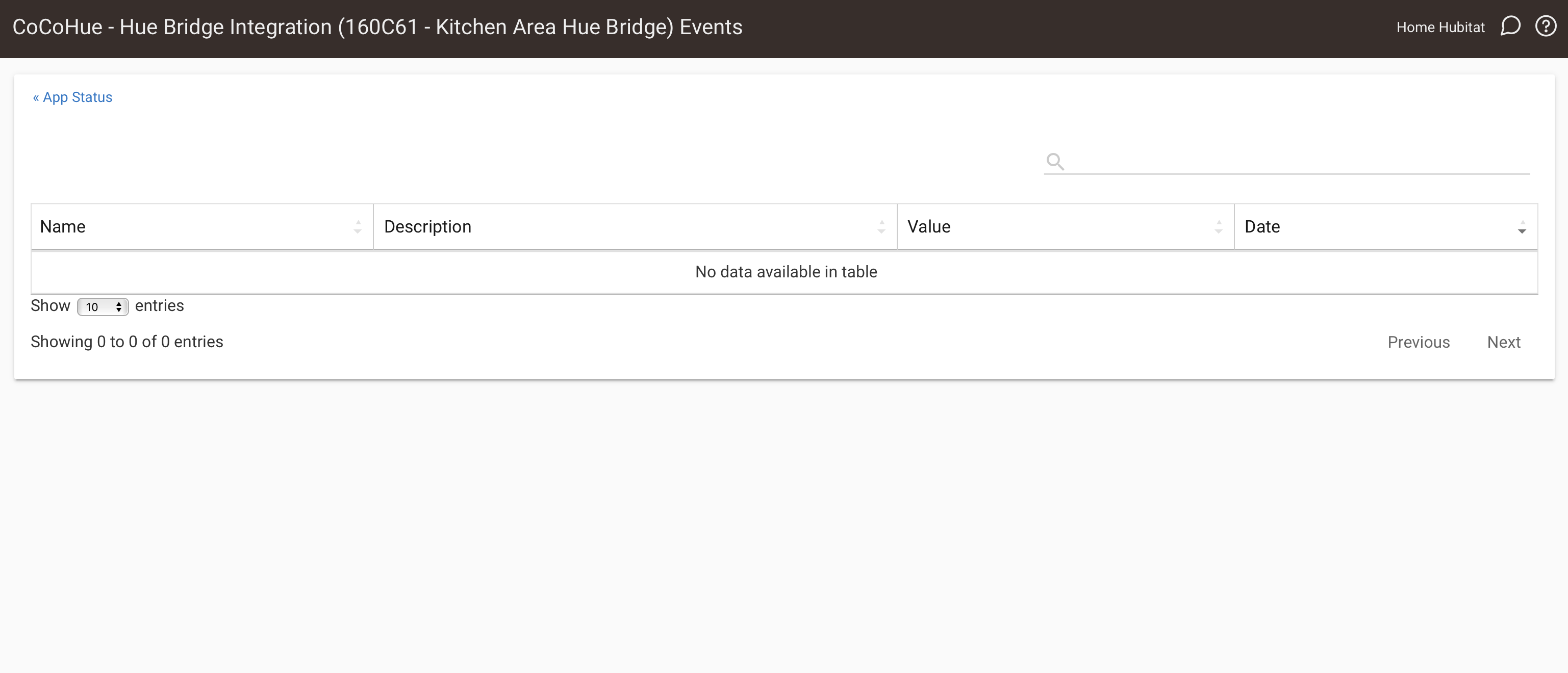This screenshot has height=673, width=1568.
Task: Go back via « App Status link
Action: click(x=72, y=97)
